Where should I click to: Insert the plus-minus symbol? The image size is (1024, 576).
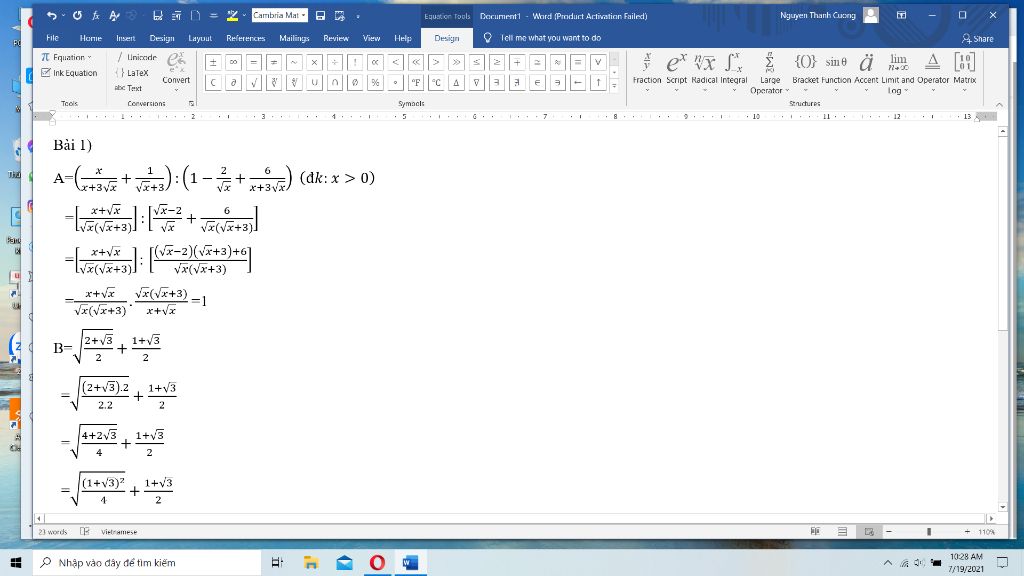pyautogui.click(x=213, y=62)
